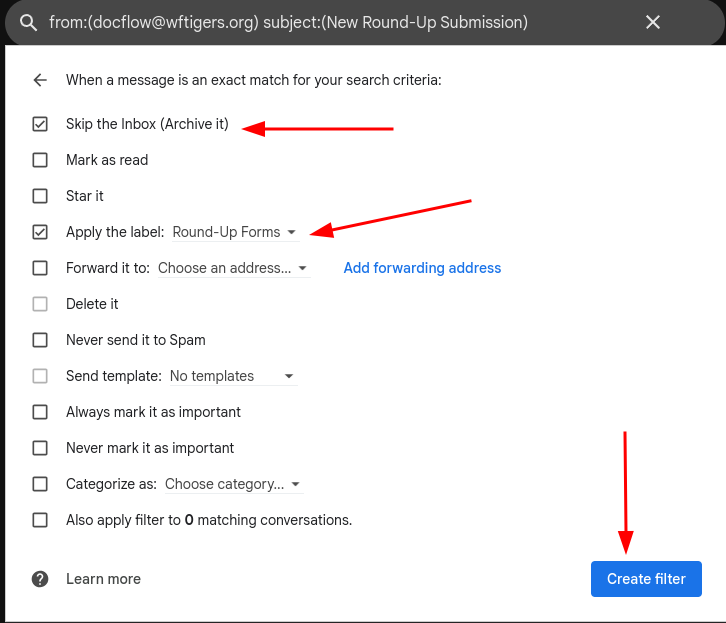Click into the search query field
The height and width of the screenshot is (623, 726).
pos(288,22)
